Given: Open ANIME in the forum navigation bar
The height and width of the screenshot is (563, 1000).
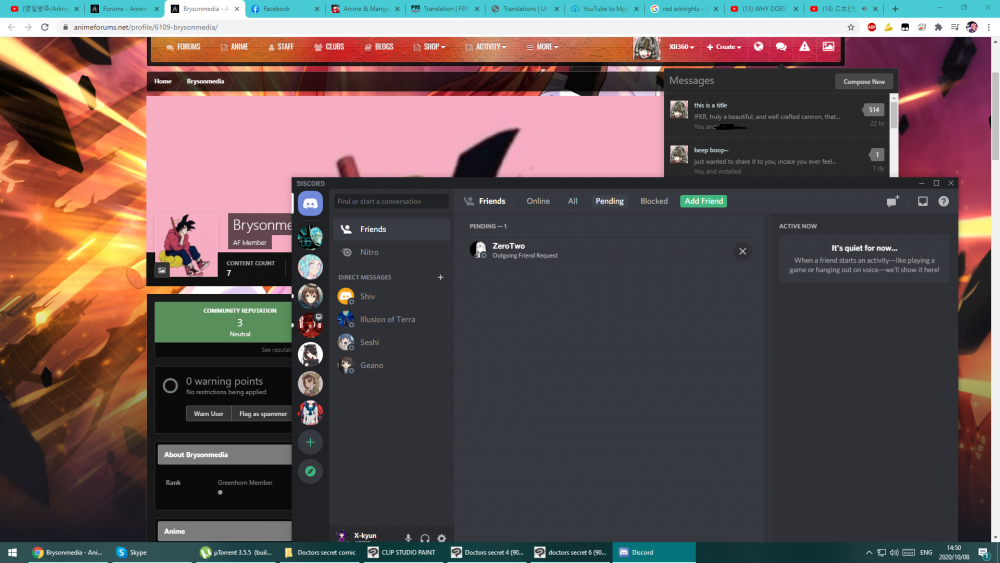Looking at the screenshot, I should coord(234,47).
